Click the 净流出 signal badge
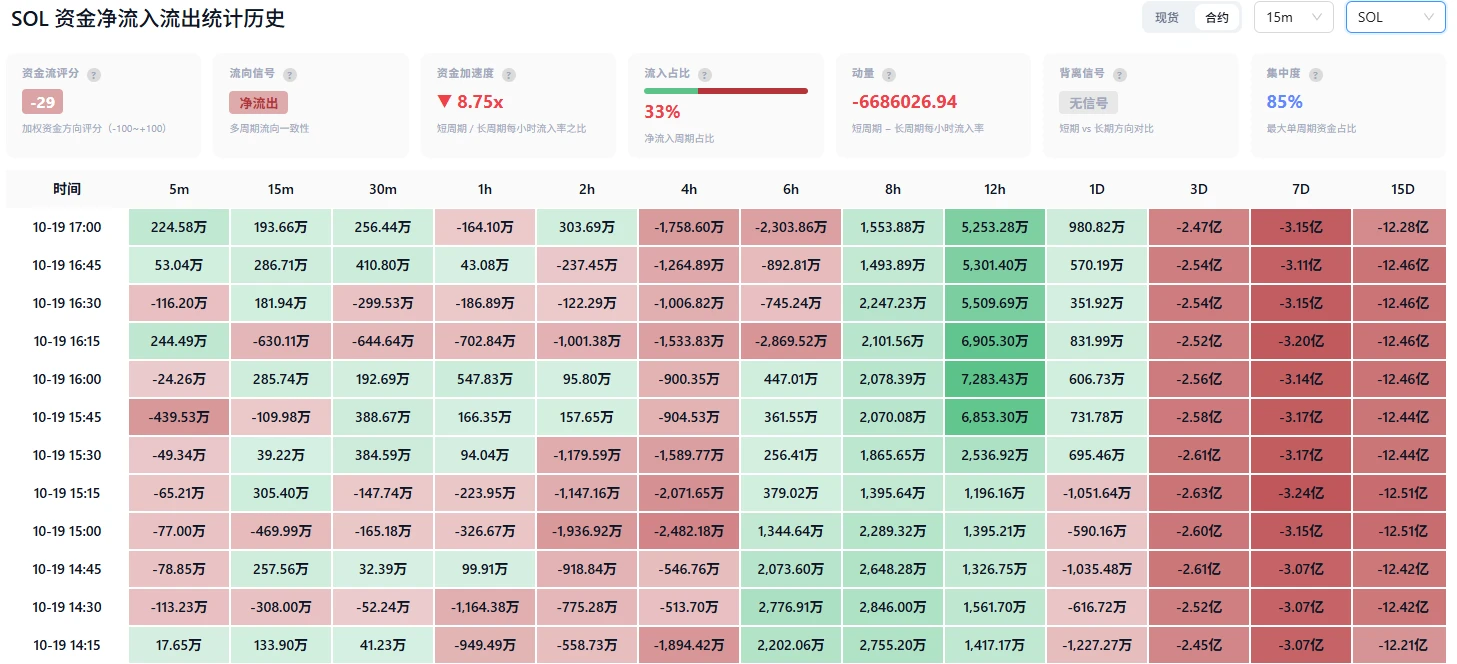The image size is (1457, 664). 259,102
